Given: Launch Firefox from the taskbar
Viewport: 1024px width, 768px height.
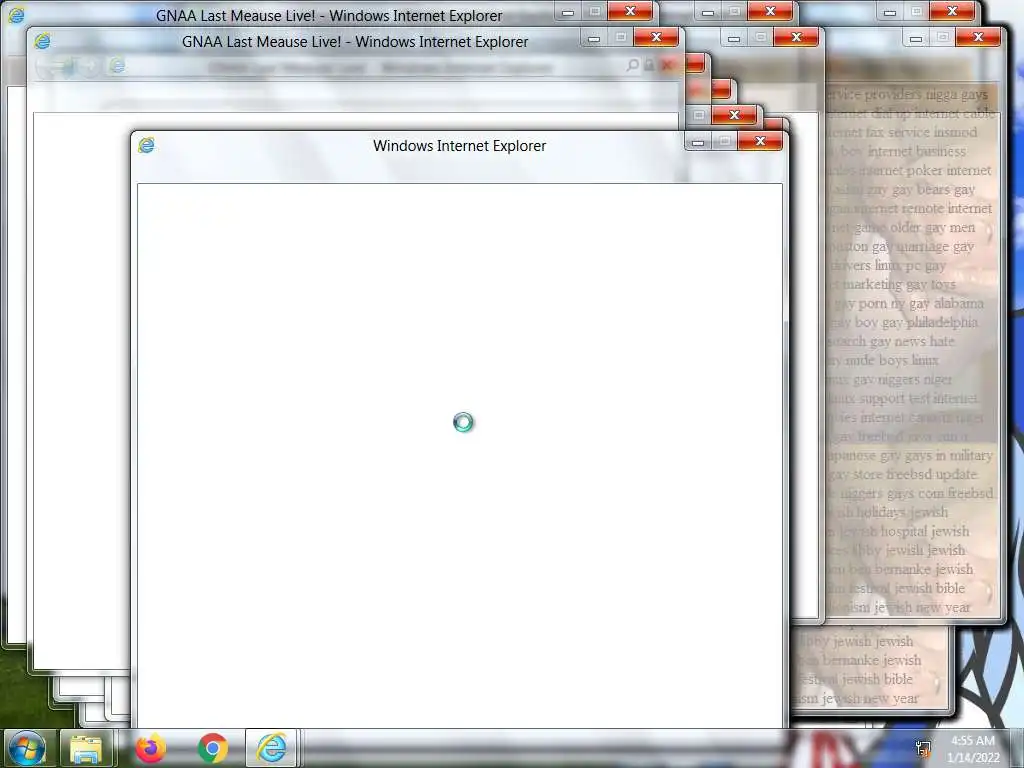Looking at the screenshot, I should 150,748.
